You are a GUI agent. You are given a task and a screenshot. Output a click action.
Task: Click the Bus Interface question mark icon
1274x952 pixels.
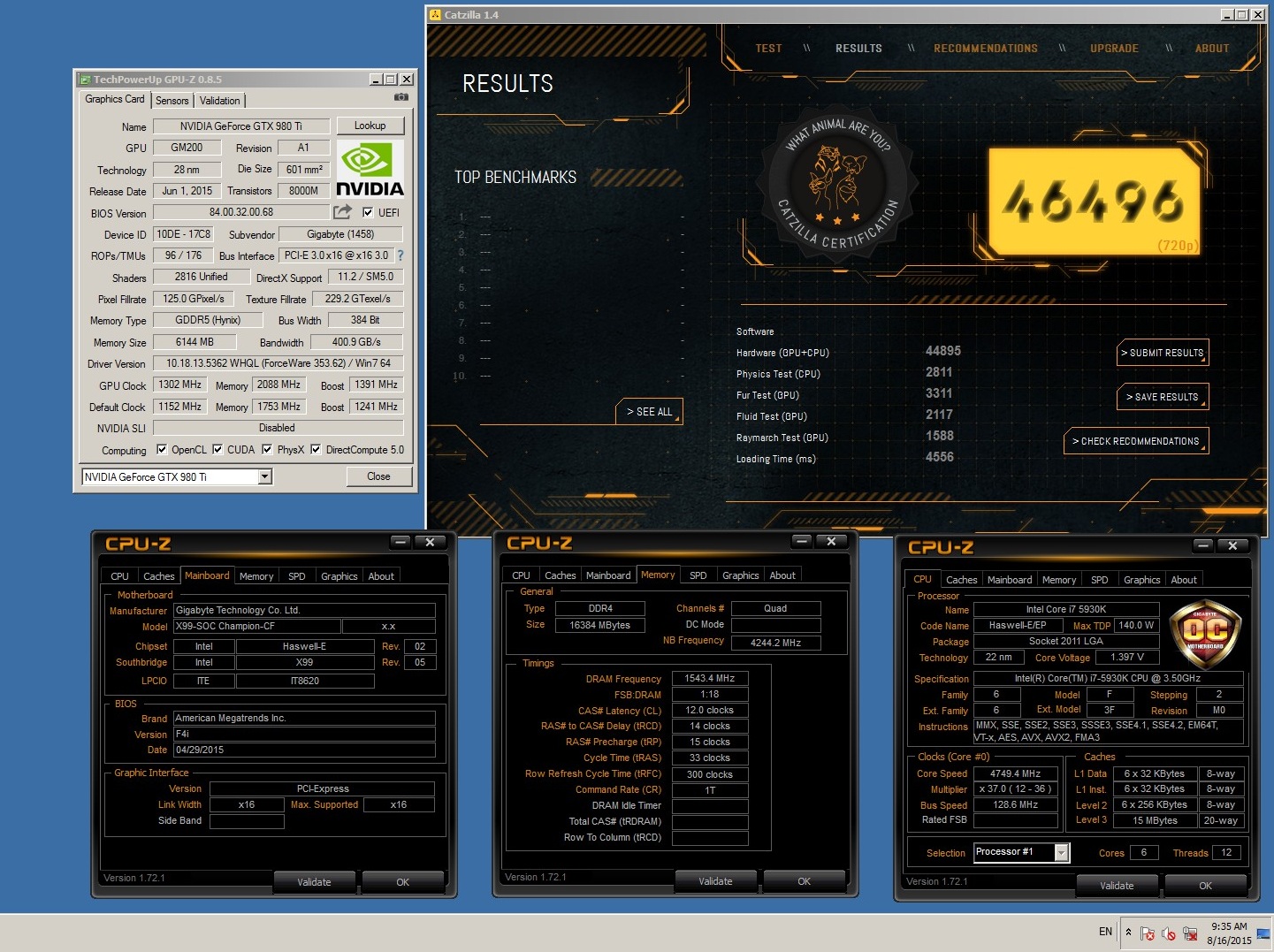pyautogui.click(x=401, y=255)
